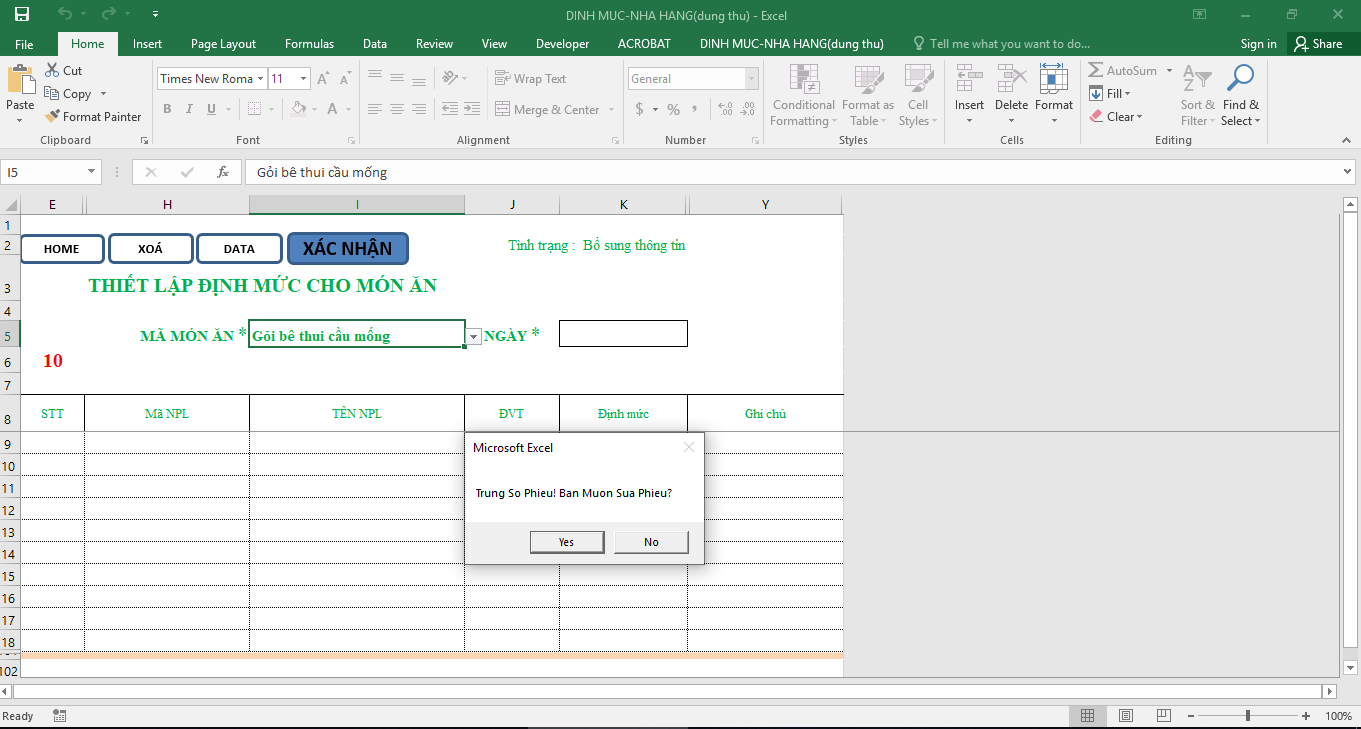Switch to Page Break Preview view icon

click(1164, 716)
